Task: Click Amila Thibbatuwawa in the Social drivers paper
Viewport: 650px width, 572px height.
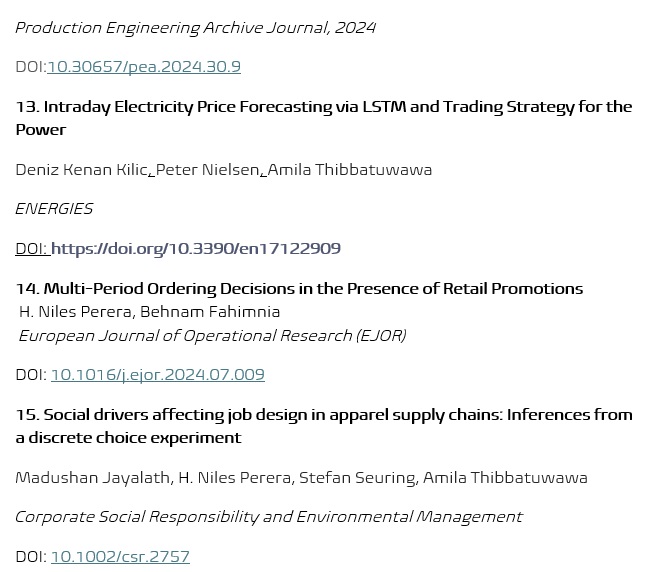Action: click(505, 477)
